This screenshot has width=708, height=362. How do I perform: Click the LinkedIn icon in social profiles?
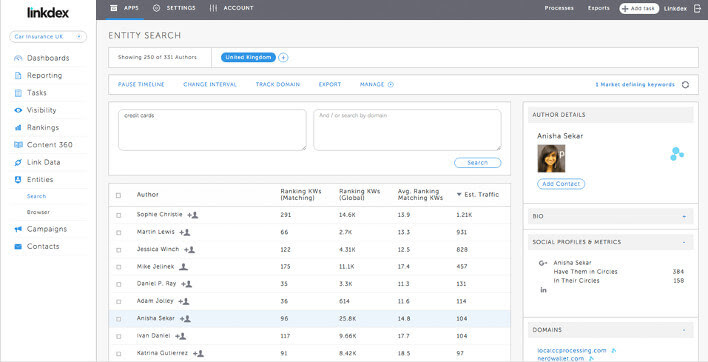[543, 290]
